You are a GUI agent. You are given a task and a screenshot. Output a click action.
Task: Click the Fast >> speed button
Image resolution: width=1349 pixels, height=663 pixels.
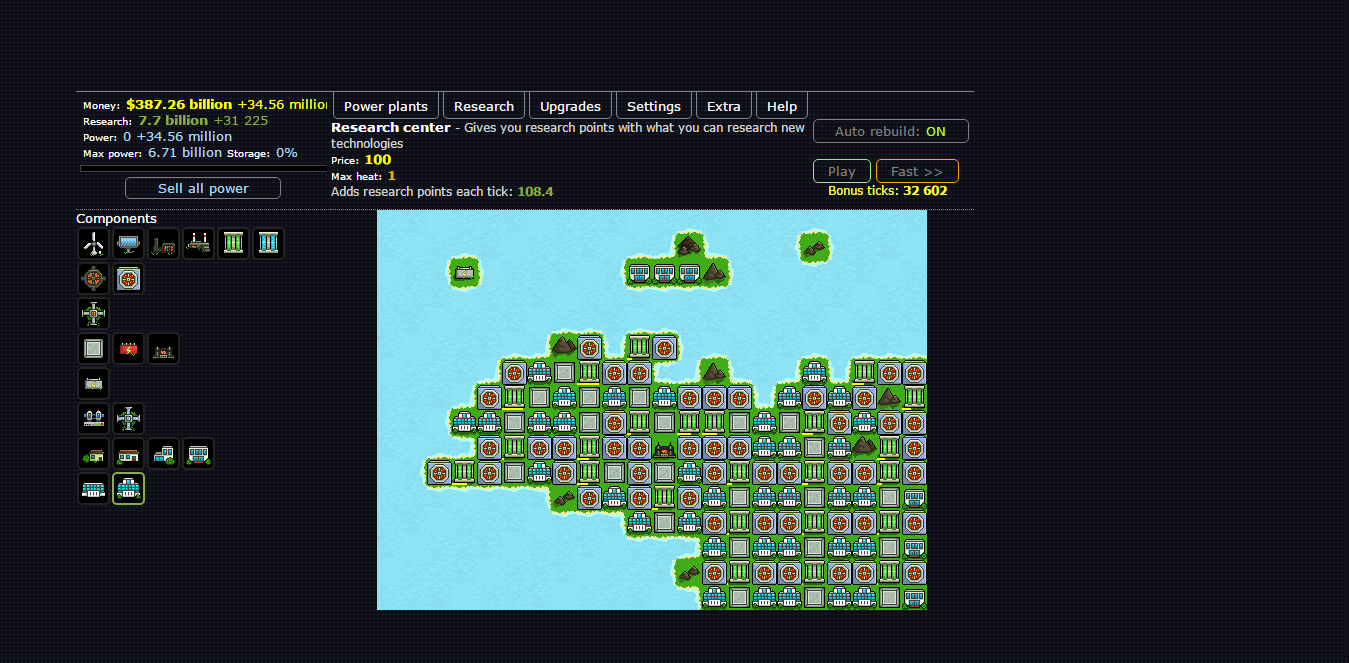pos(917,171)
